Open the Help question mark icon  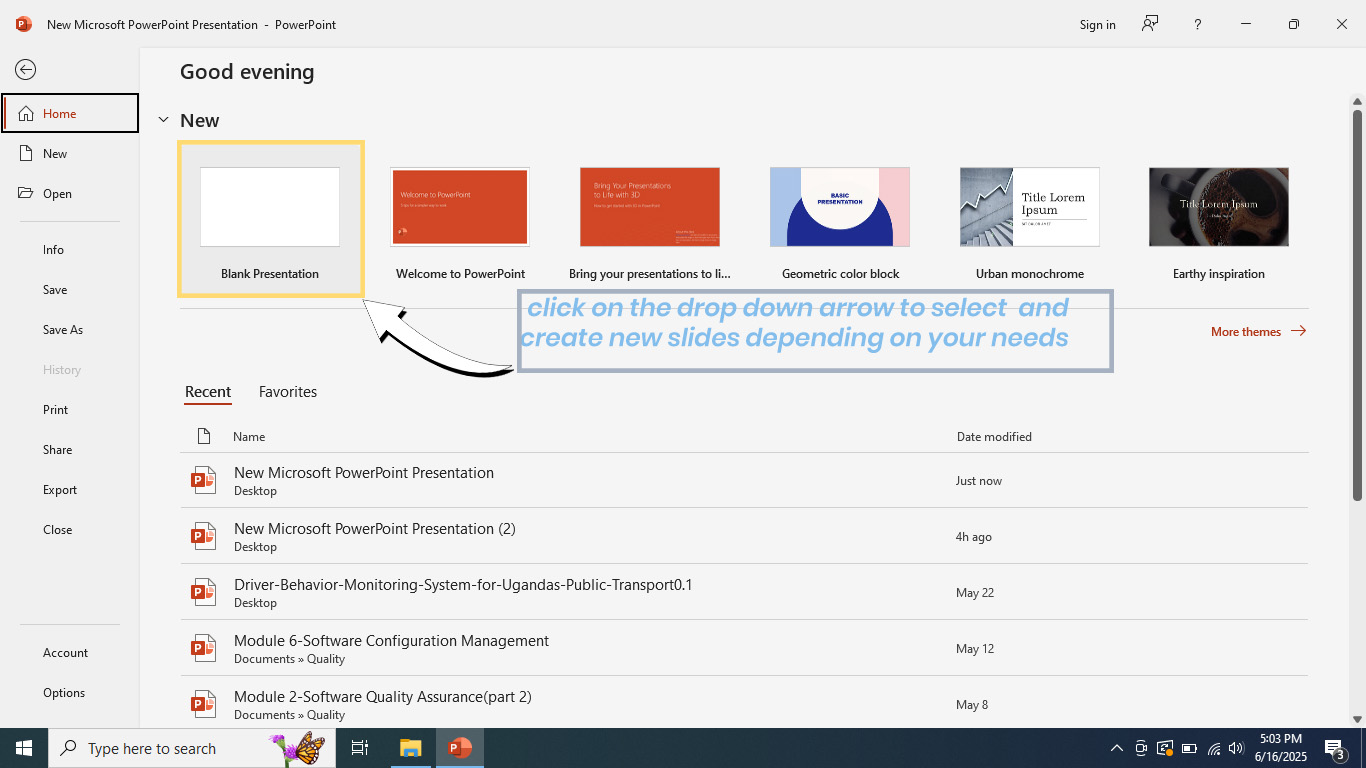(1197, 25)
